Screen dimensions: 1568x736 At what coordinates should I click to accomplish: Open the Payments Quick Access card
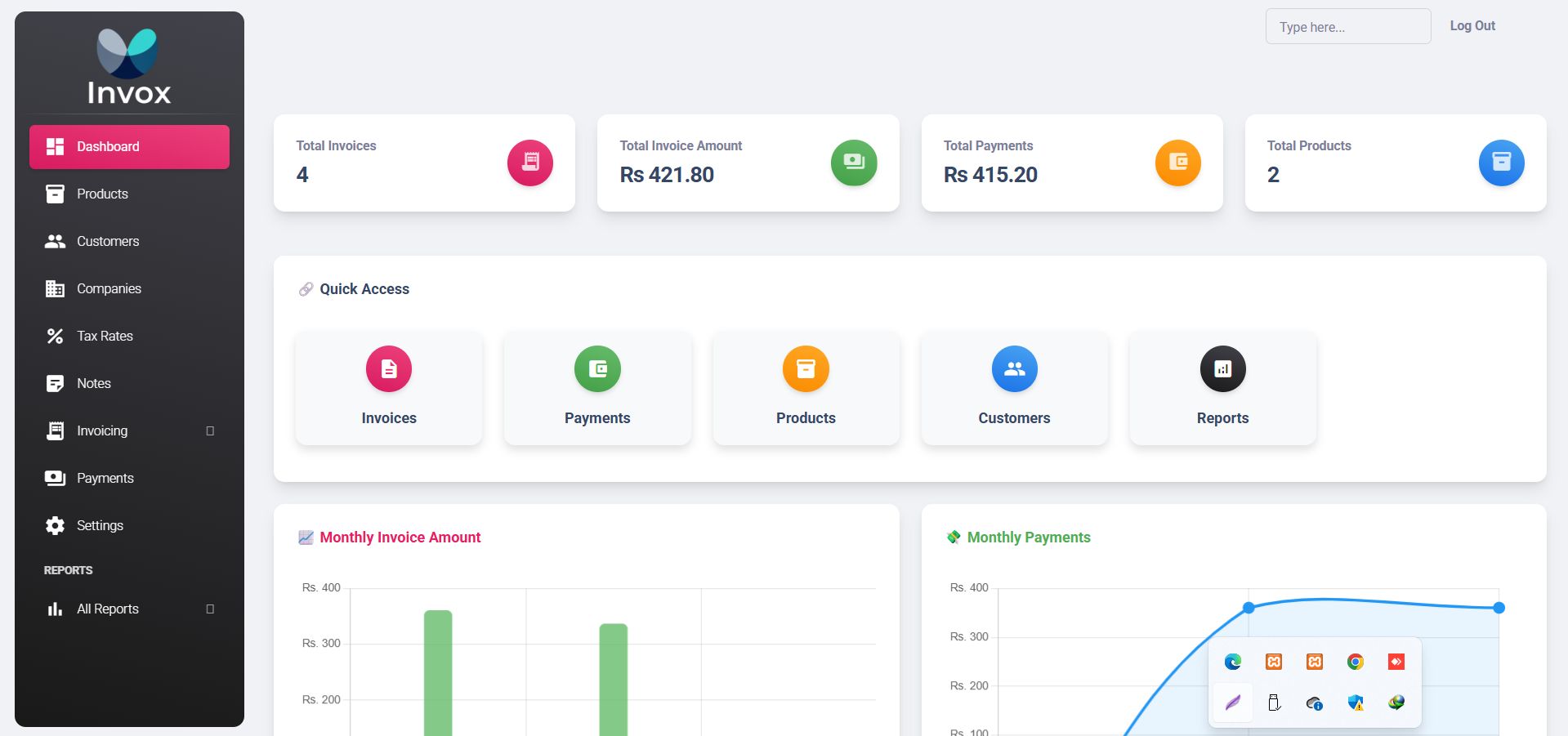597,388
